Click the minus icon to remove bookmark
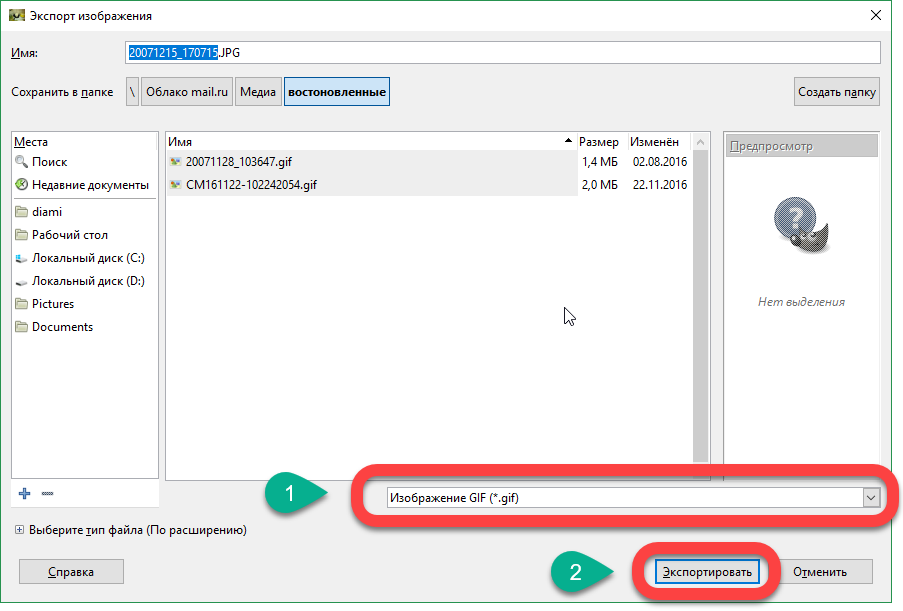Screen dimensions: 903x611 (47, 494)
